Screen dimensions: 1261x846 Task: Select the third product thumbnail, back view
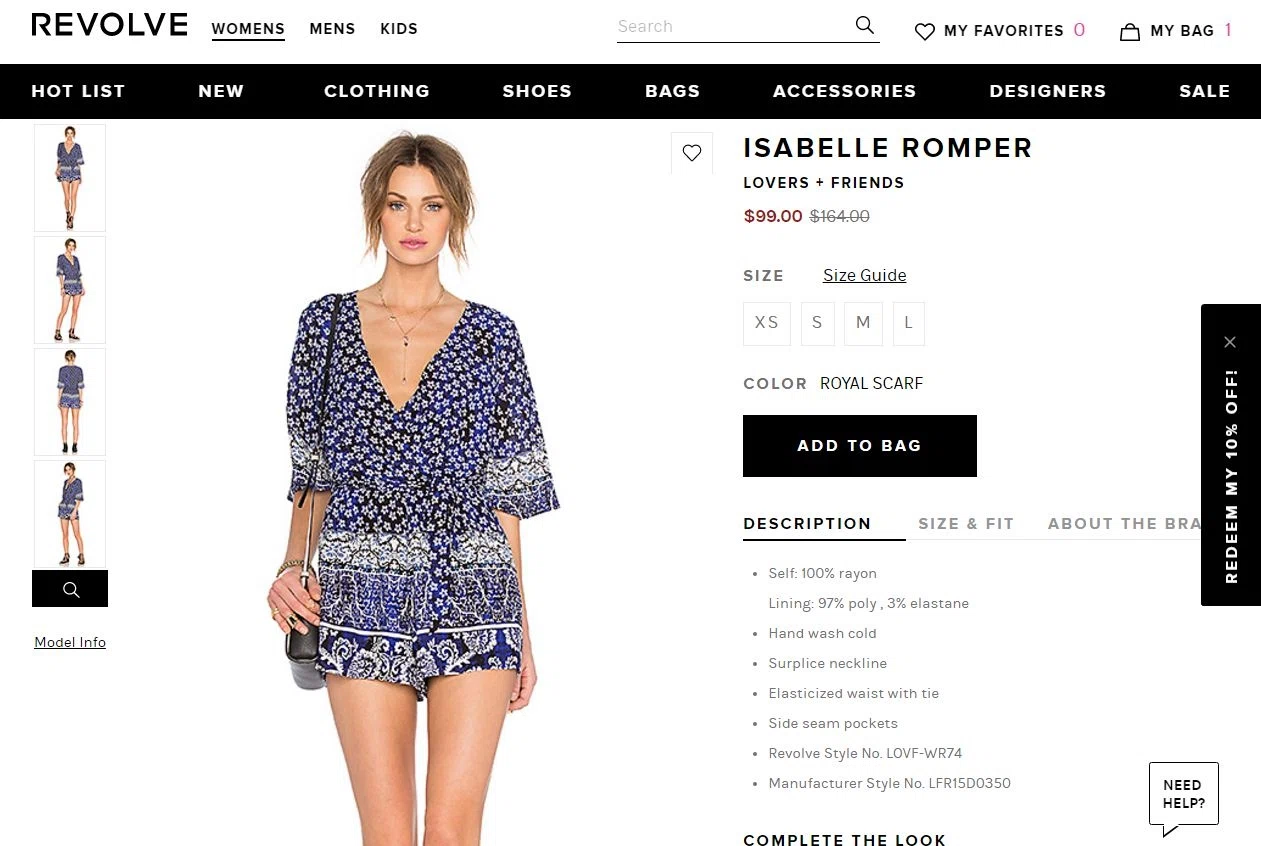coord(70,402)
